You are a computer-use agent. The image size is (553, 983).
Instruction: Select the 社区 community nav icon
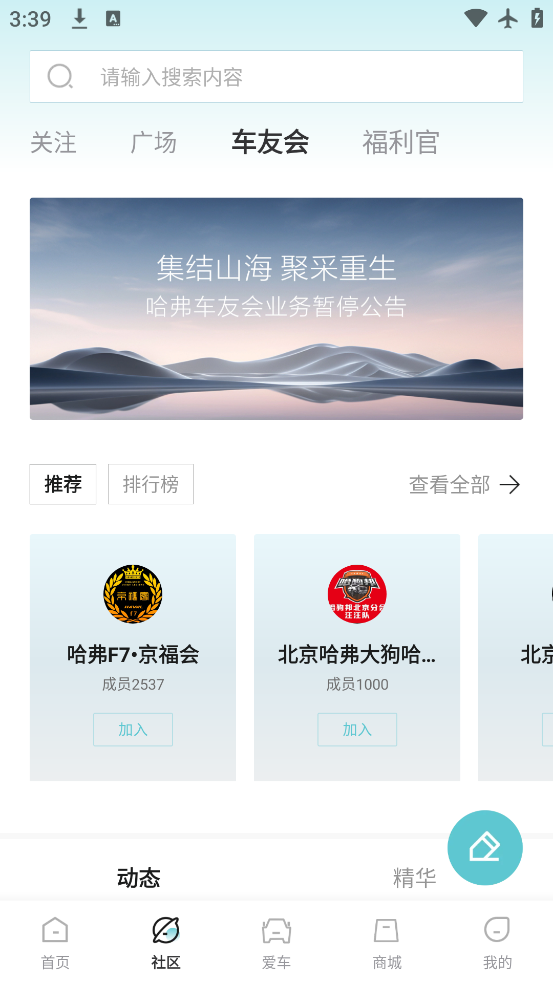[x=166, y=930]
